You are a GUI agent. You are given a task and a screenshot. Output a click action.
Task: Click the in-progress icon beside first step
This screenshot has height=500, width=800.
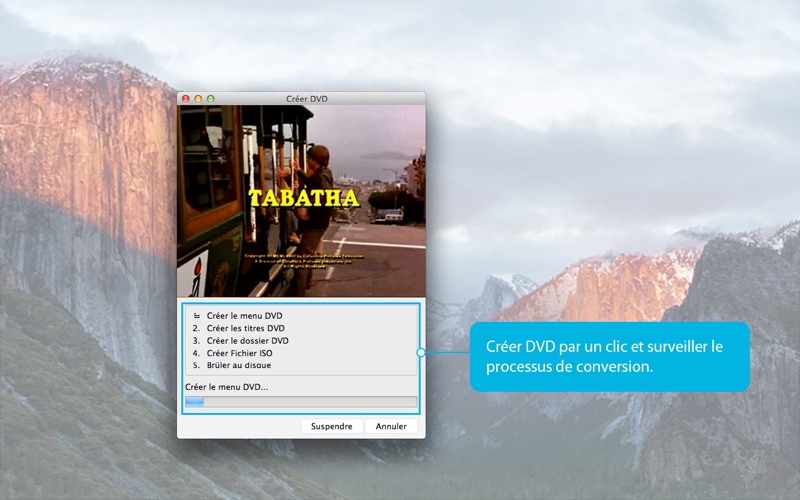[196, 316]
